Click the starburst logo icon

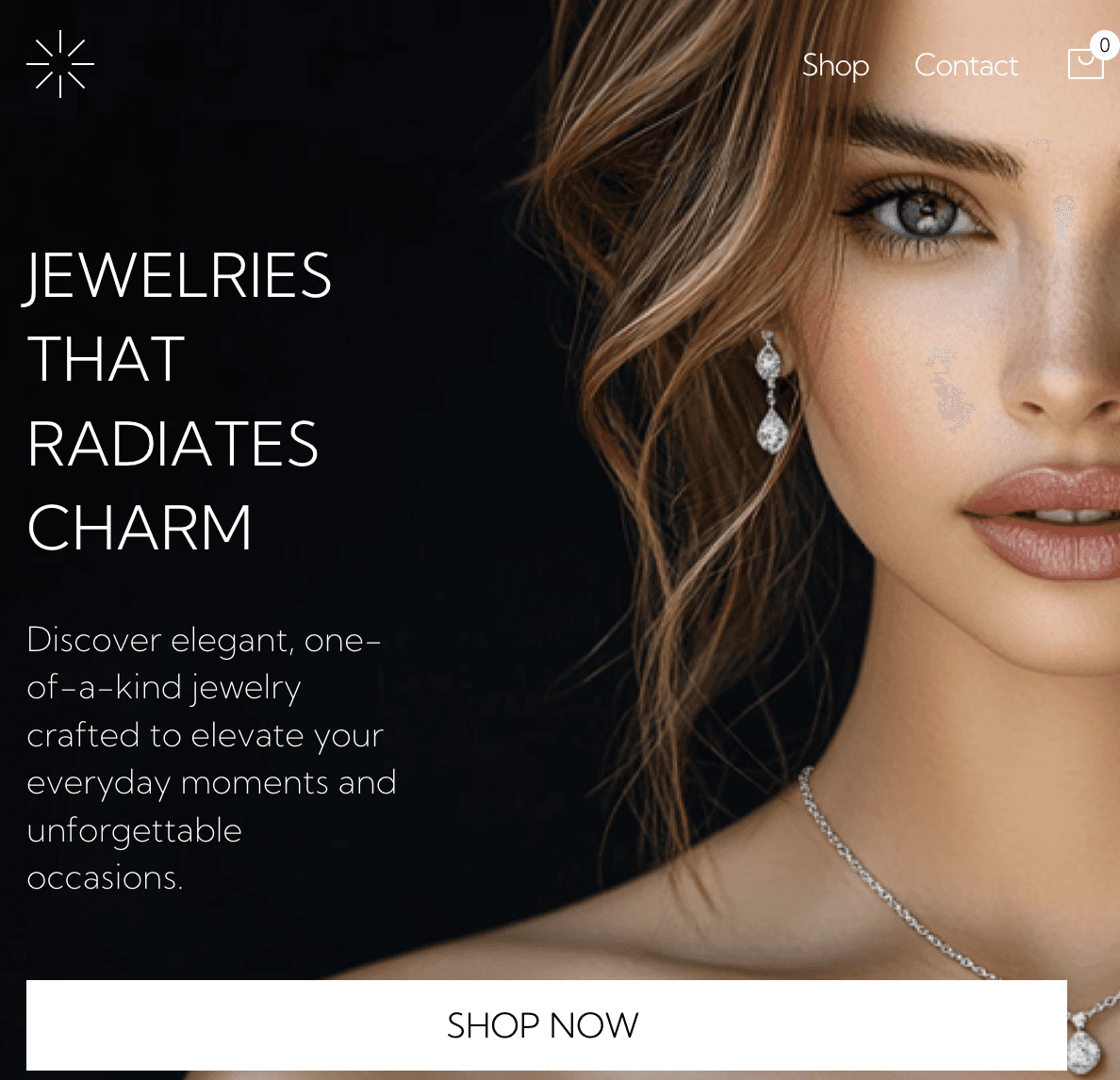click(60, 64)
